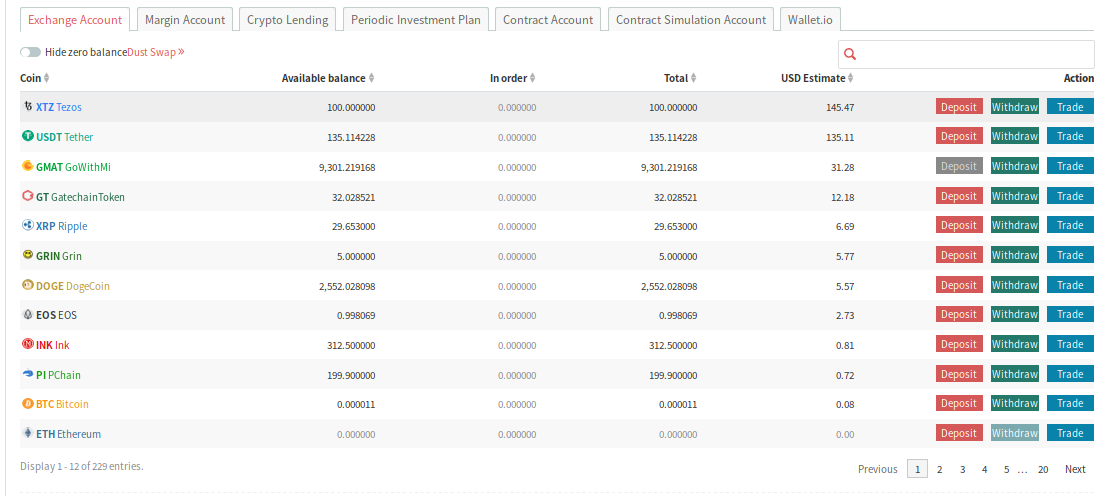The image size is (1102, 496).
Task: Withdraw USDT Tether
Action: click(1015, 136)
